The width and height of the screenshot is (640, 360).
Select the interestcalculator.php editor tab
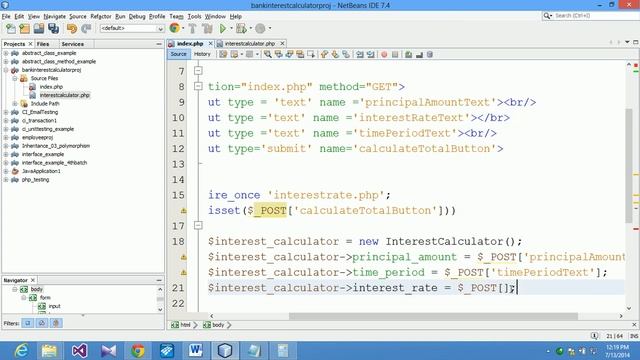[x=249, y=43]
